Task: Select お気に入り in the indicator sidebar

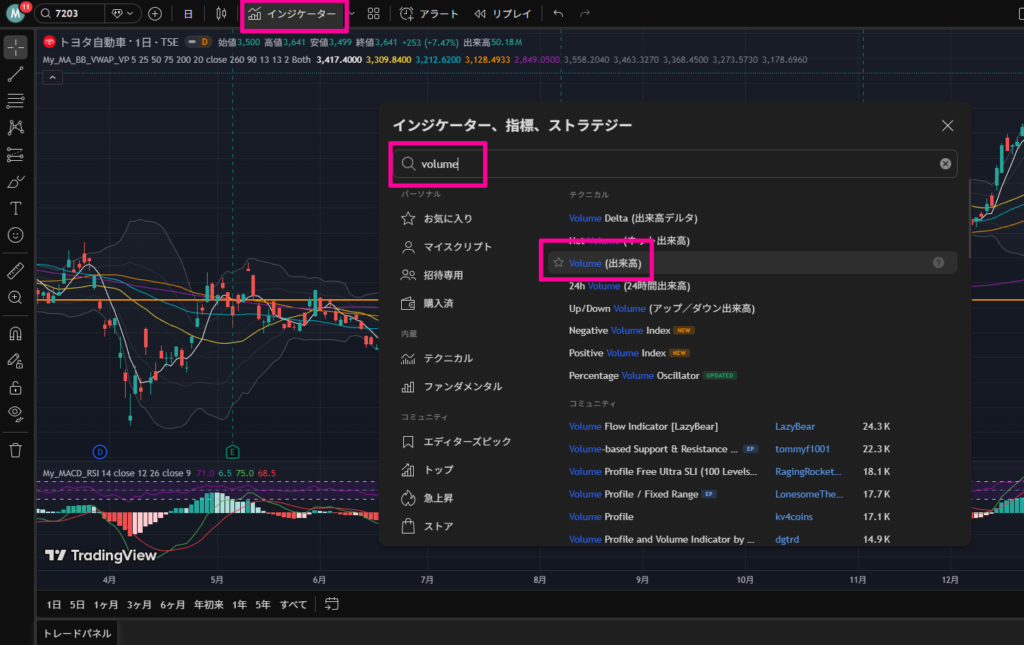Action: click(x=447, y=218)
